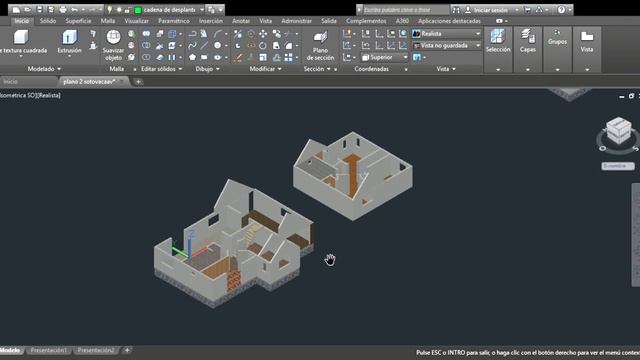640x360 pixels.
Task: Open the UCS name box below ViewCube
Action: point(618,166)
